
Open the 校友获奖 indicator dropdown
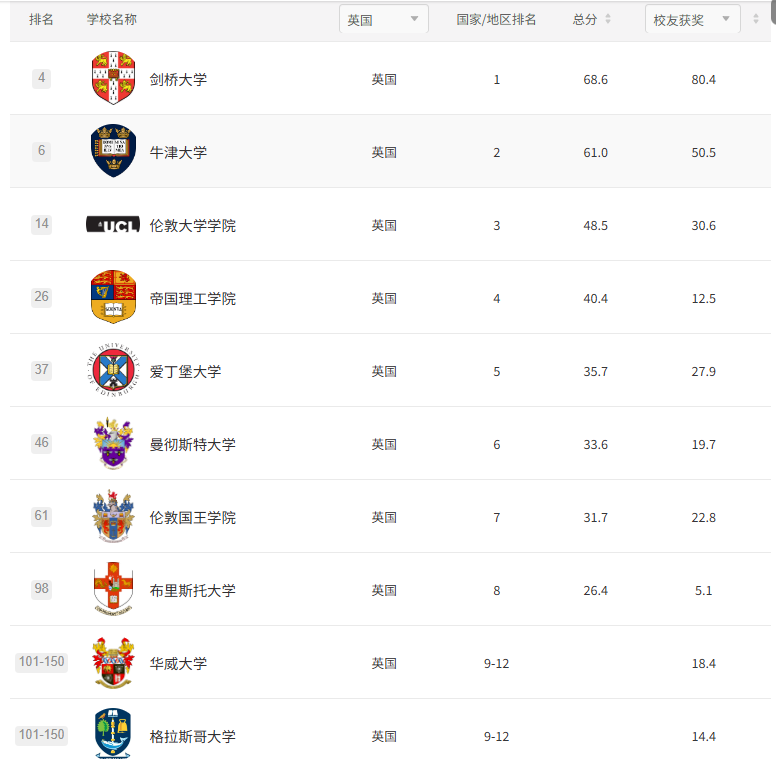pos(692,19)
